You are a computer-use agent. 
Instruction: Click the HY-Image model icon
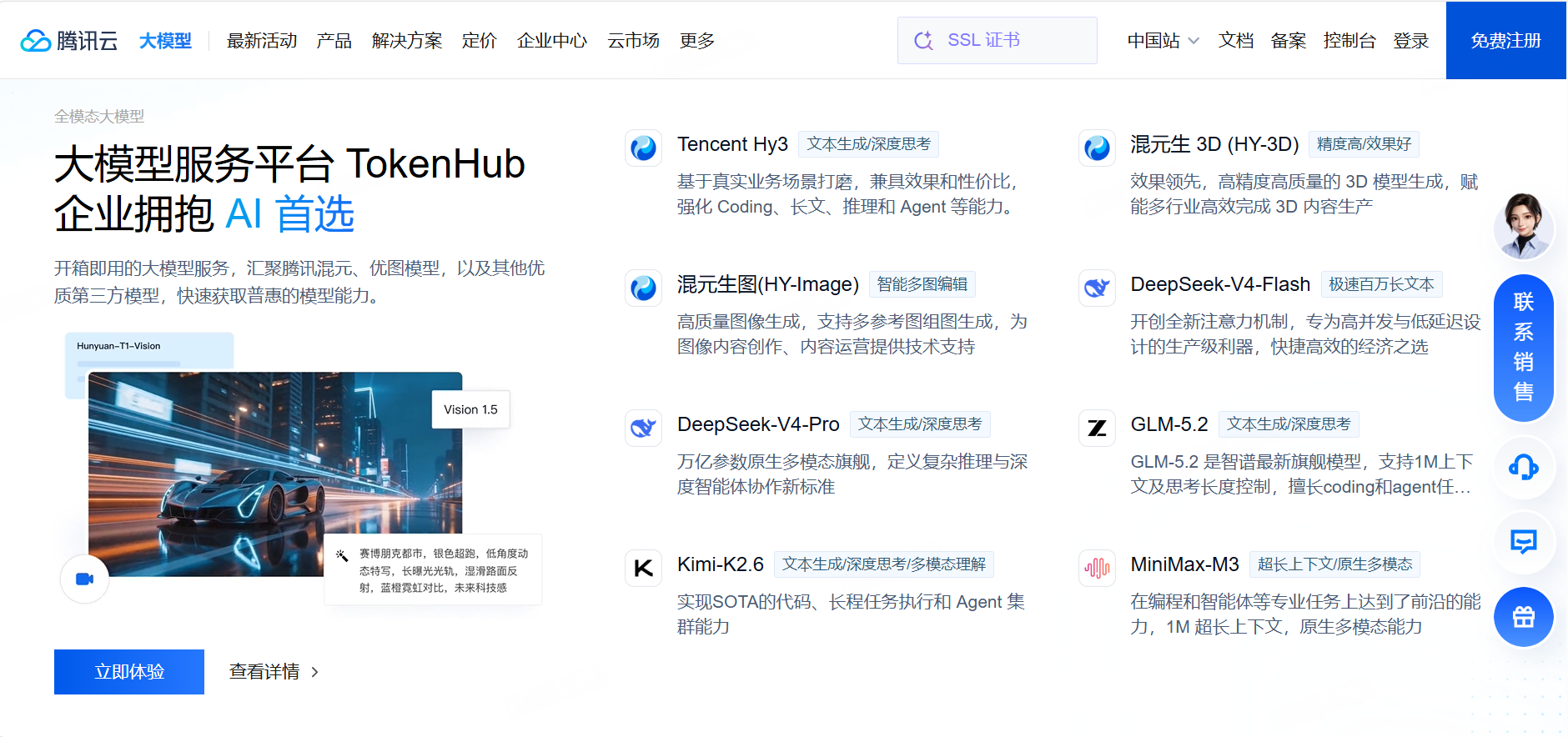click(x=643, y=288)
